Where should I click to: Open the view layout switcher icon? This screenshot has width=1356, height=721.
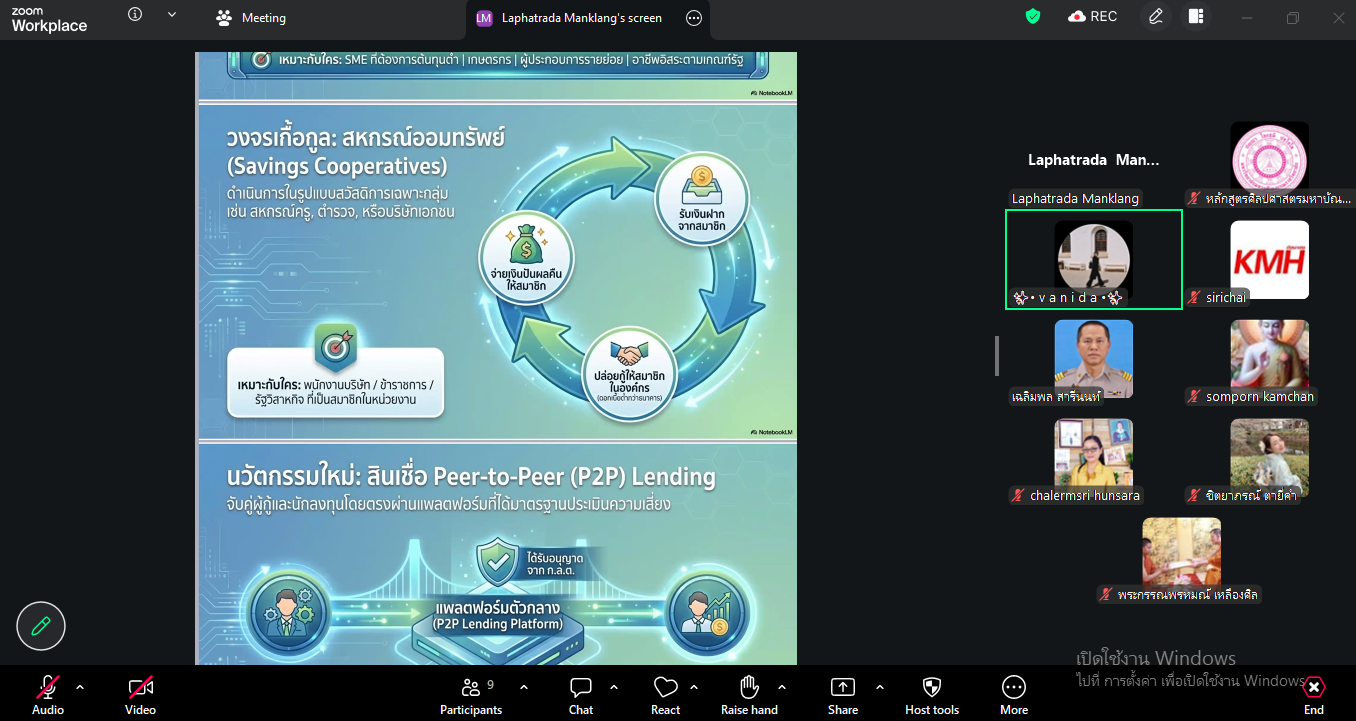point(1196,17)
